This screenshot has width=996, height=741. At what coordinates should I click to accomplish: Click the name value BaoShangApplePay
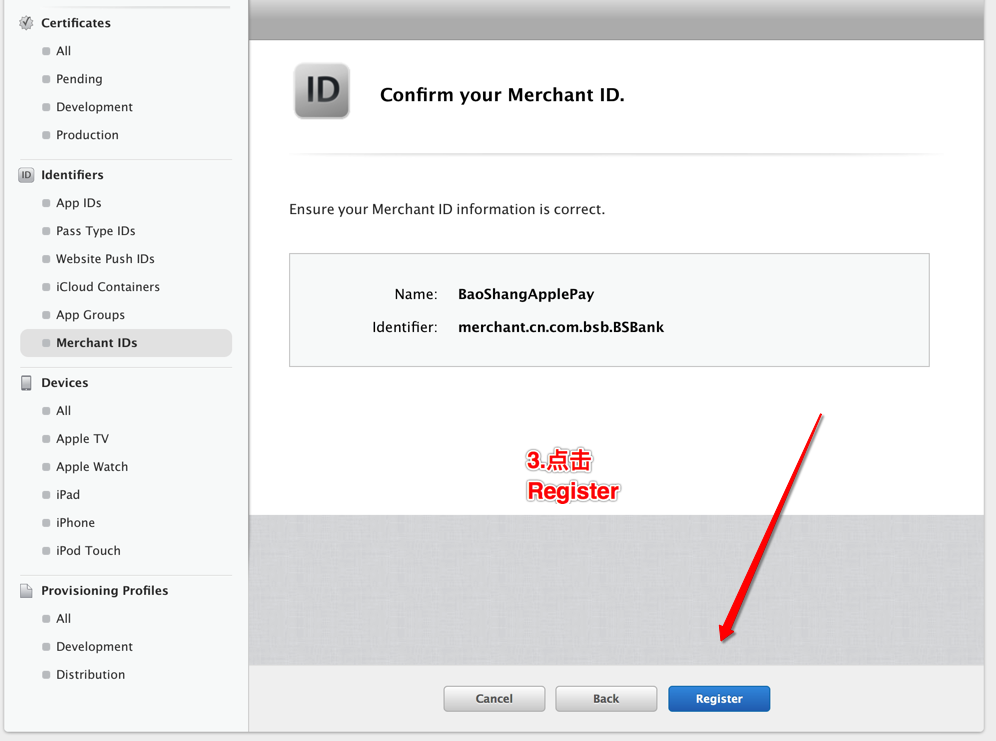click(x=526, y=294)
